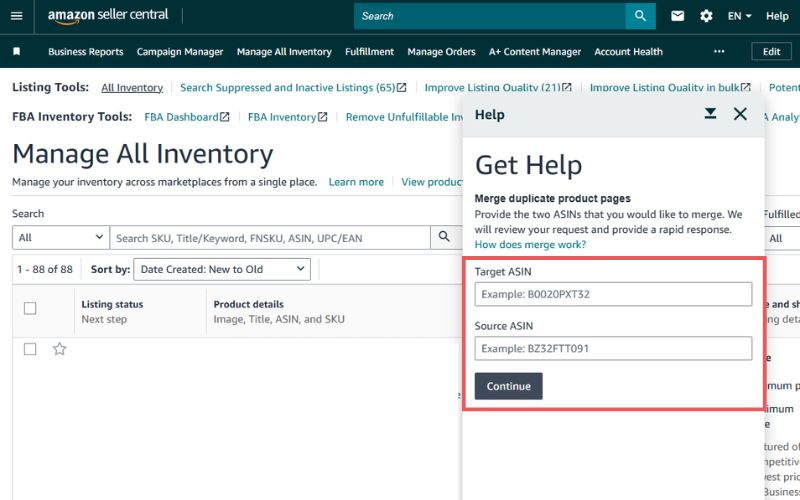Open Fulfillment menu item

click(x=369, y=52)
